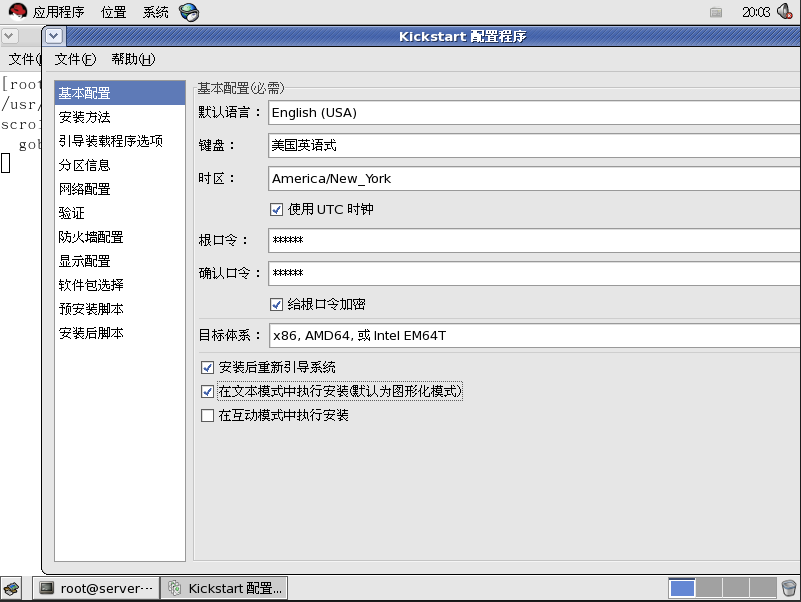Open 目标体系 dropdown showing x86, AMD64
Viewport: 801px width, 602px height.
click(x=534, y=336)
